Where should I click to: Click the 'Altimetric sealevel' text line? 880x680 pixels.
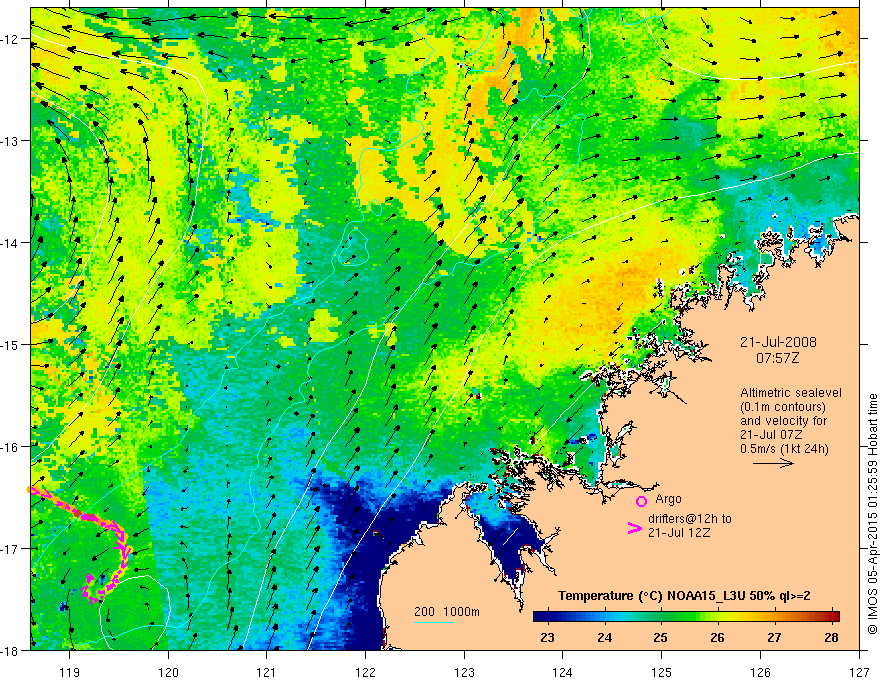(x=791, y=393)
